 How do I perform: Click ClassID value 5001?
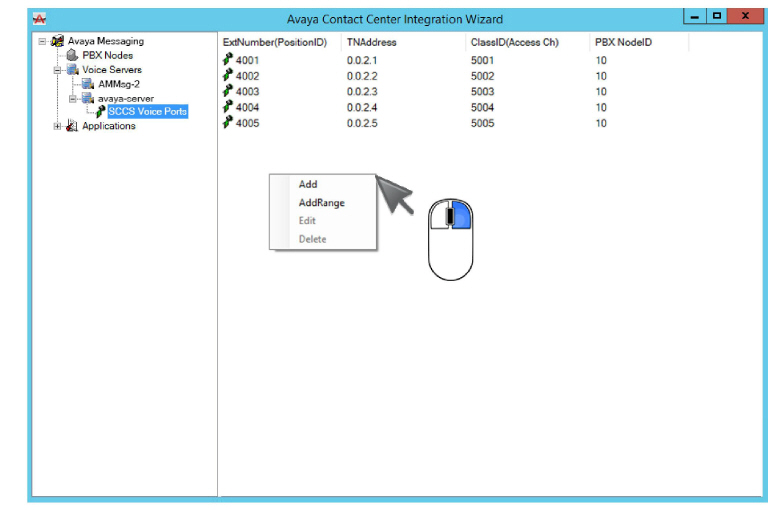[482, 60]
